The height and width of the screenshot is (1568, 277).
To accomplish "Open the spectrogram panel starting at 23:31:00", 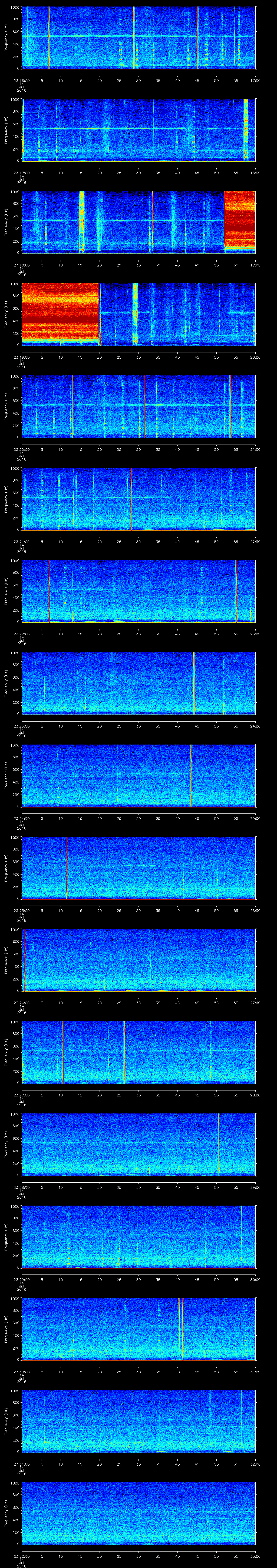I will point(139,1421).
